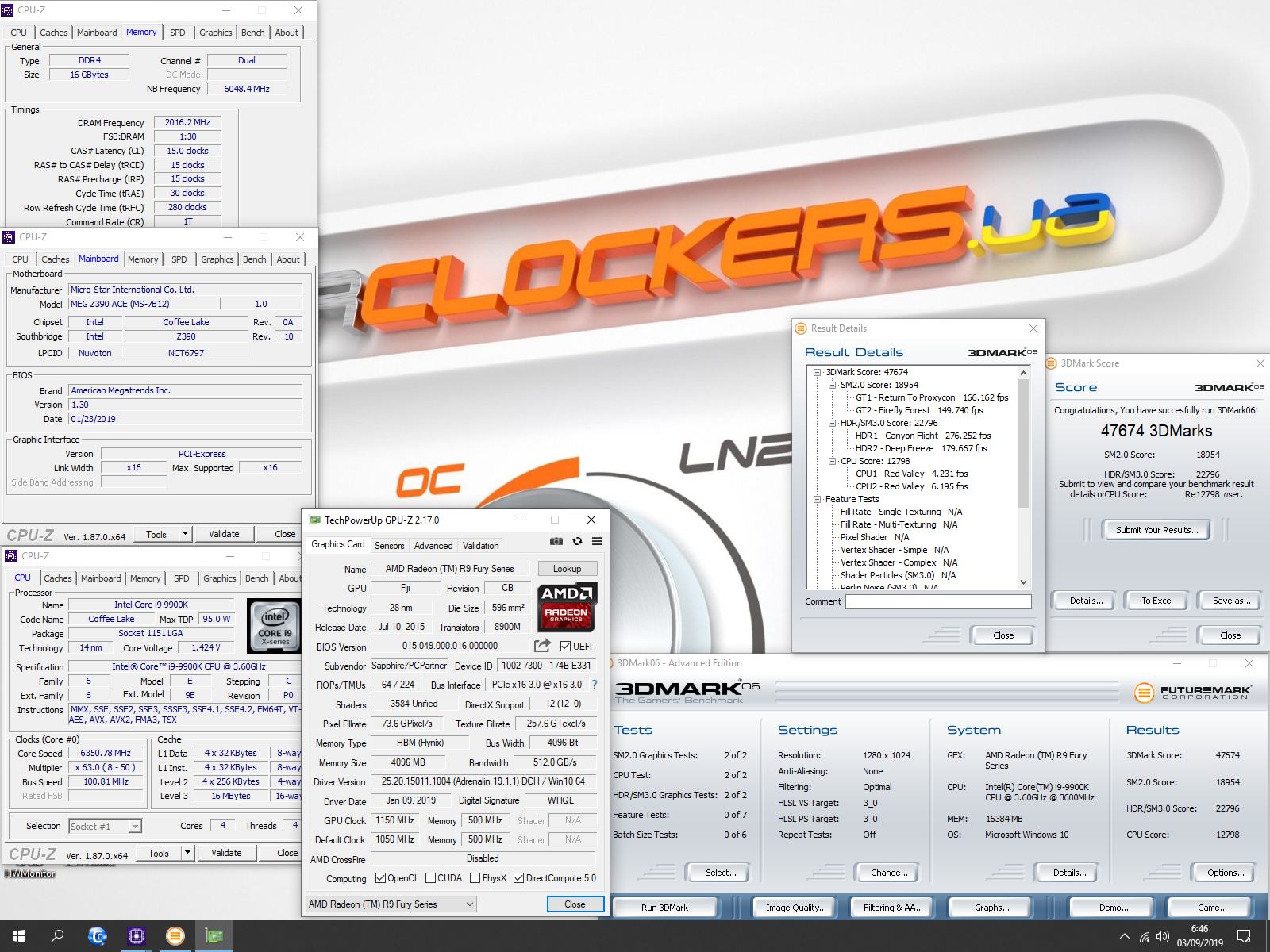Click the volume speaker tray icon
1270x952 pixels.
[1163, 936]
